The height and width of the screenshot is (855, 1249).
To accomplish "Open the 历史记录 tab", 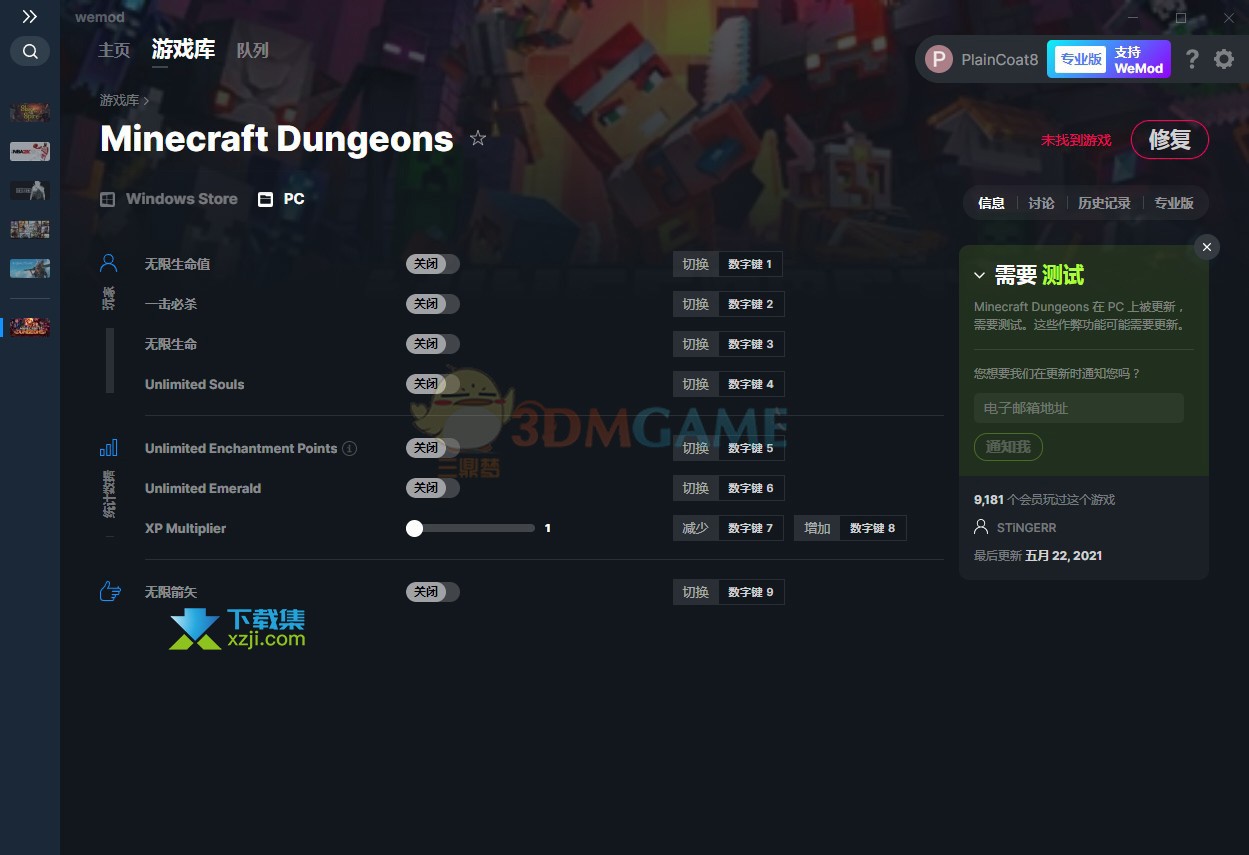I will click(1104, 203).
